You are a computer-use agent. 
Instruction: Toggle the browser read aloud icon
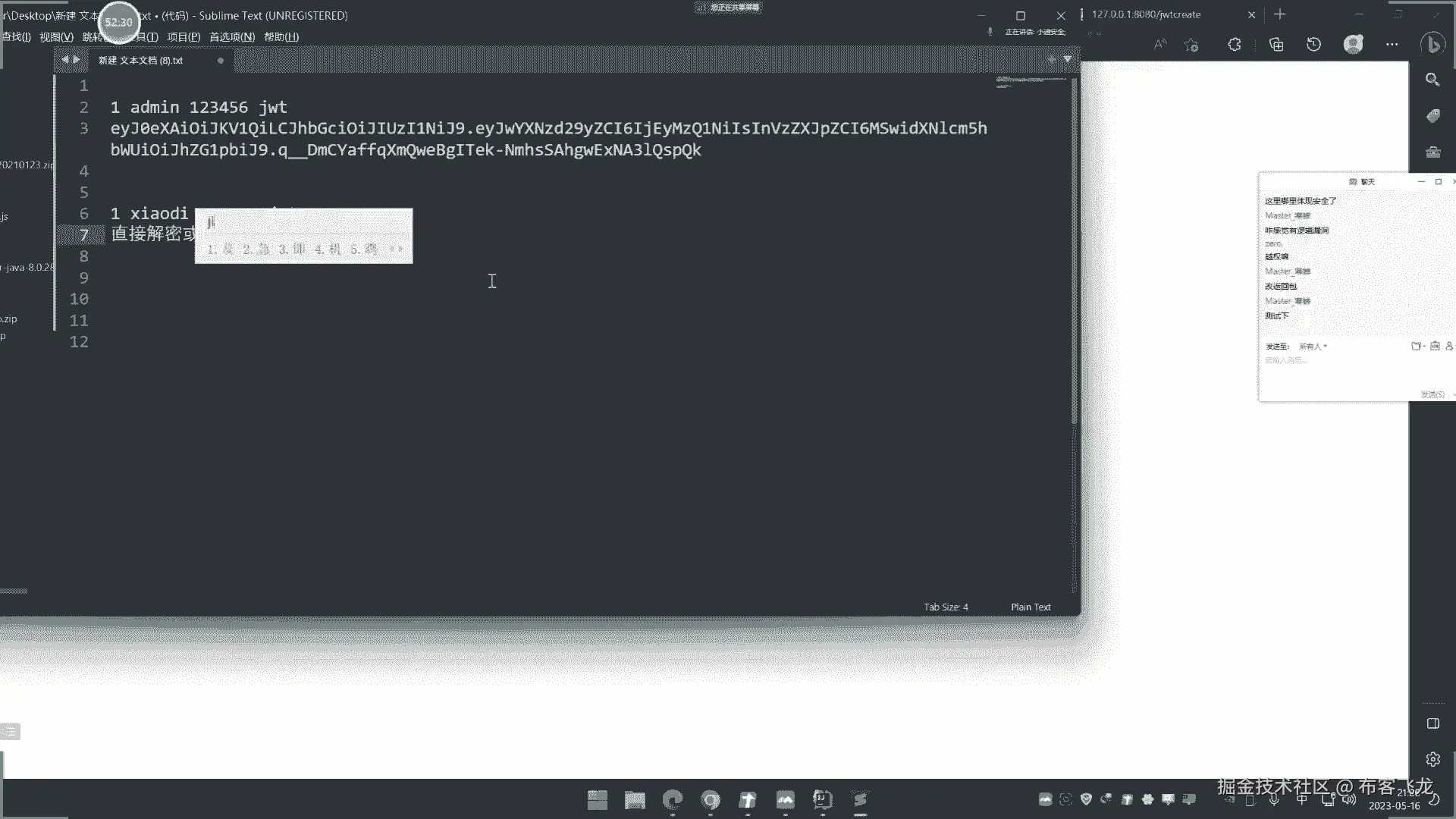point(1159,45)
